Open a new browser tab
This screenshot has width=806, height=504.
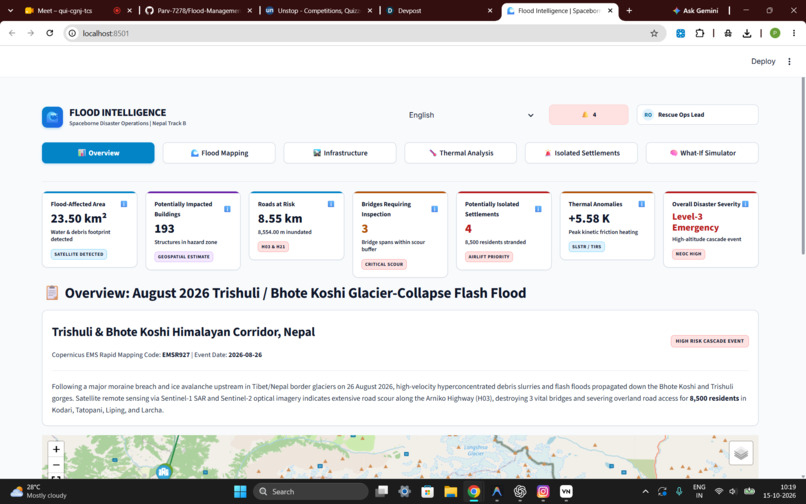629,10
